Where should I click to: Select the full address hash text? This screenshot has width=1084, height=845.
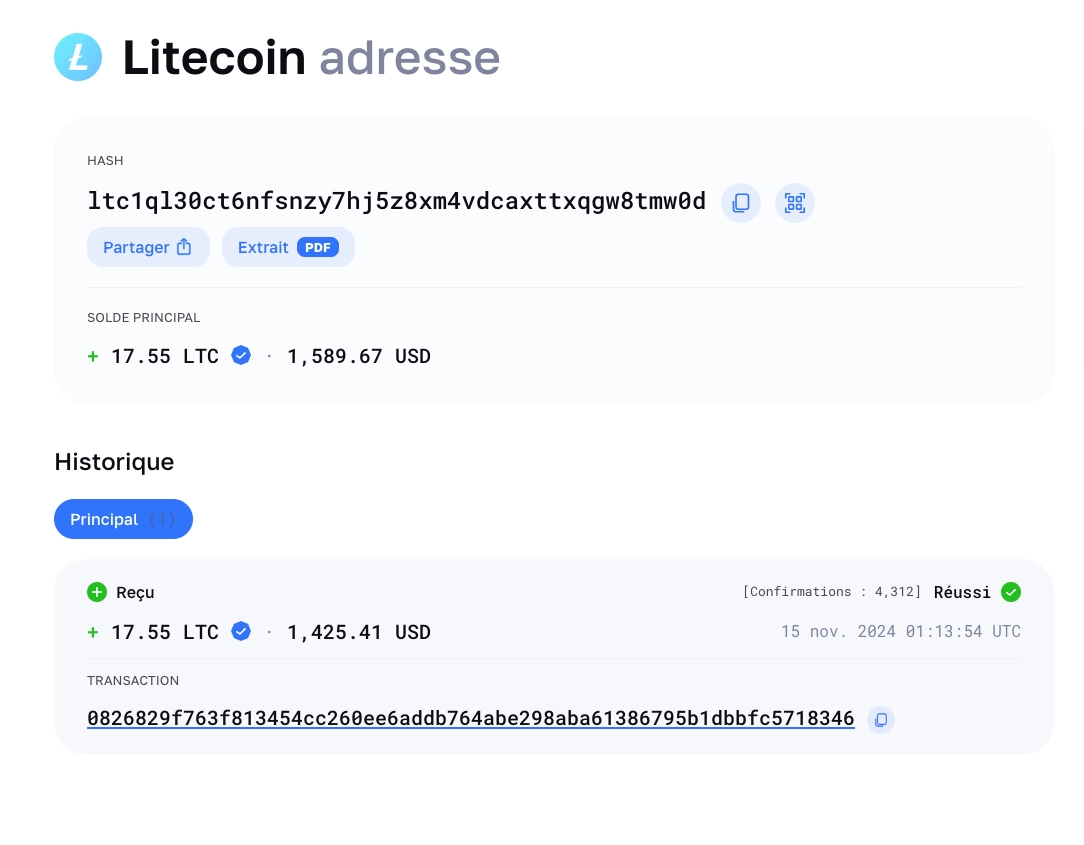pos(397,201)
